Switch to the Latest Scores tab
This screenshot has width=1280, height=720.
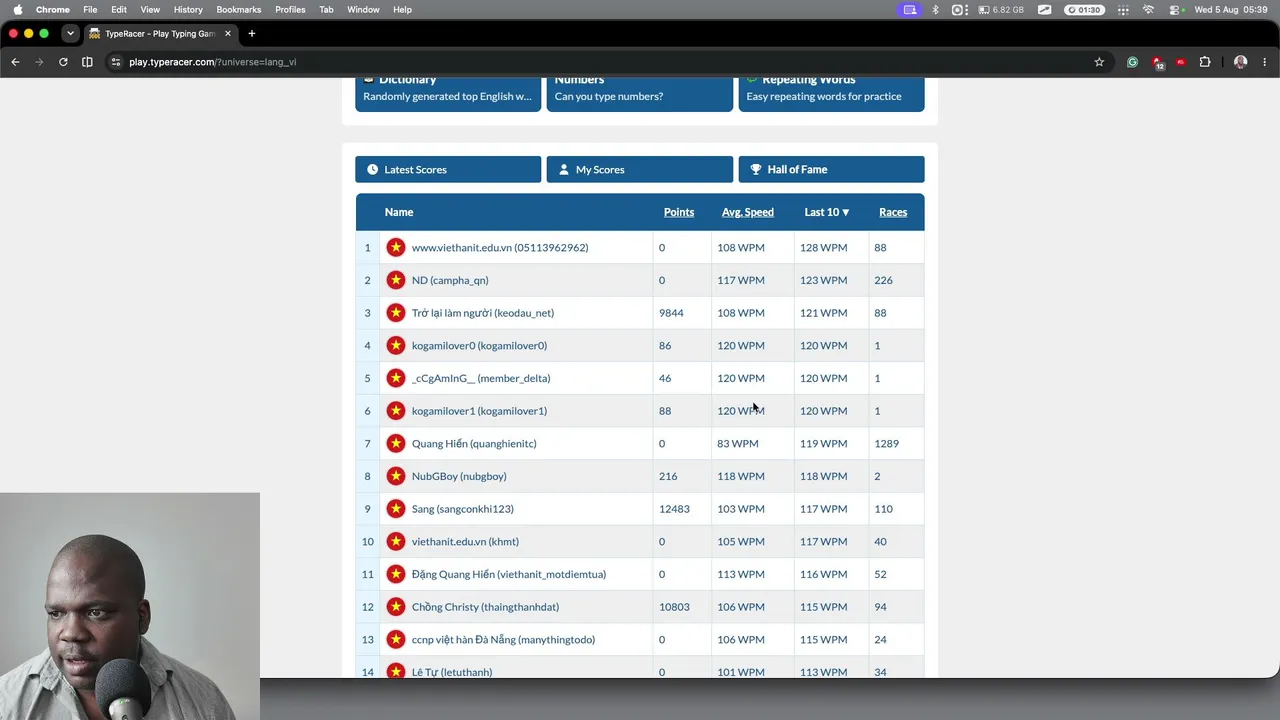(x=448, y=169)
